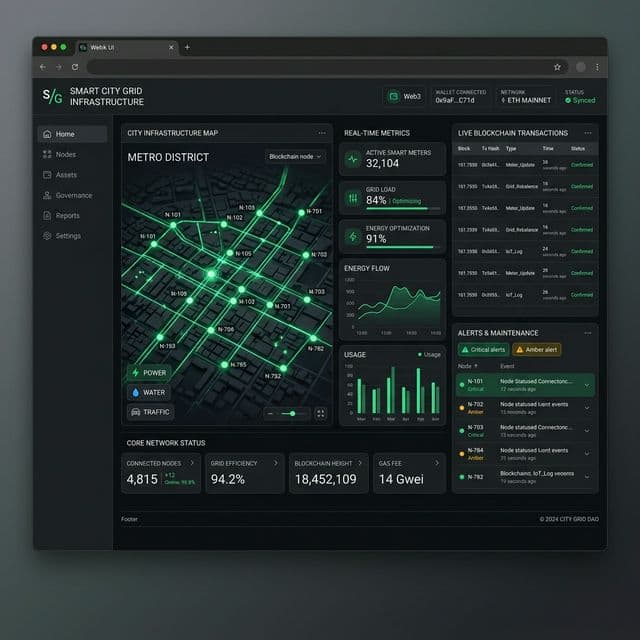Expand the N-702 alert row
The image size is (640, 640).
tap(587, 408)
